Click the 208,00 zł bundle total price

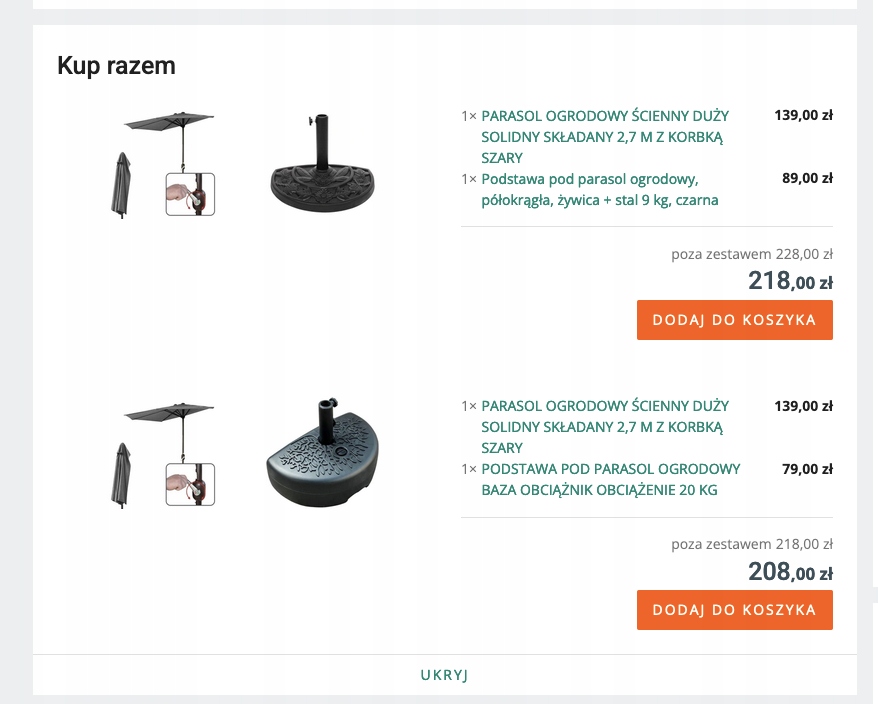pos(791,571)
